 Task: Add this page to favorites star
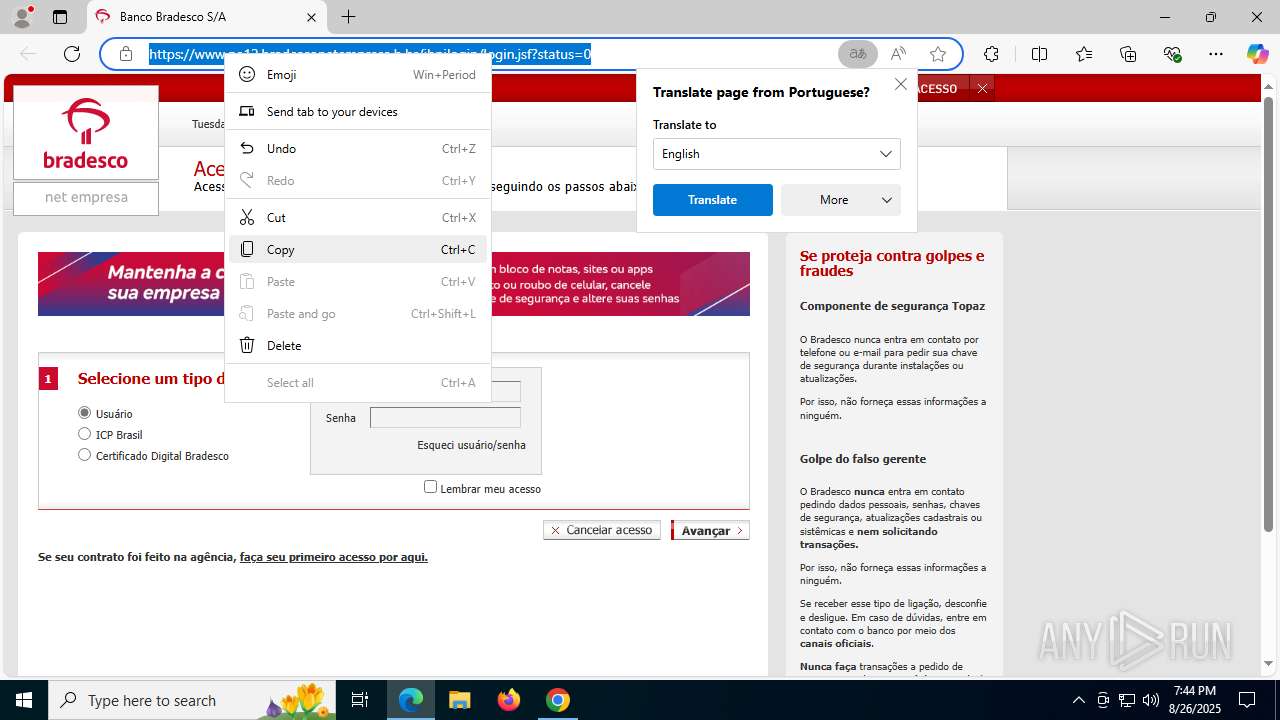pyautogui.click(x=937, y=54)
